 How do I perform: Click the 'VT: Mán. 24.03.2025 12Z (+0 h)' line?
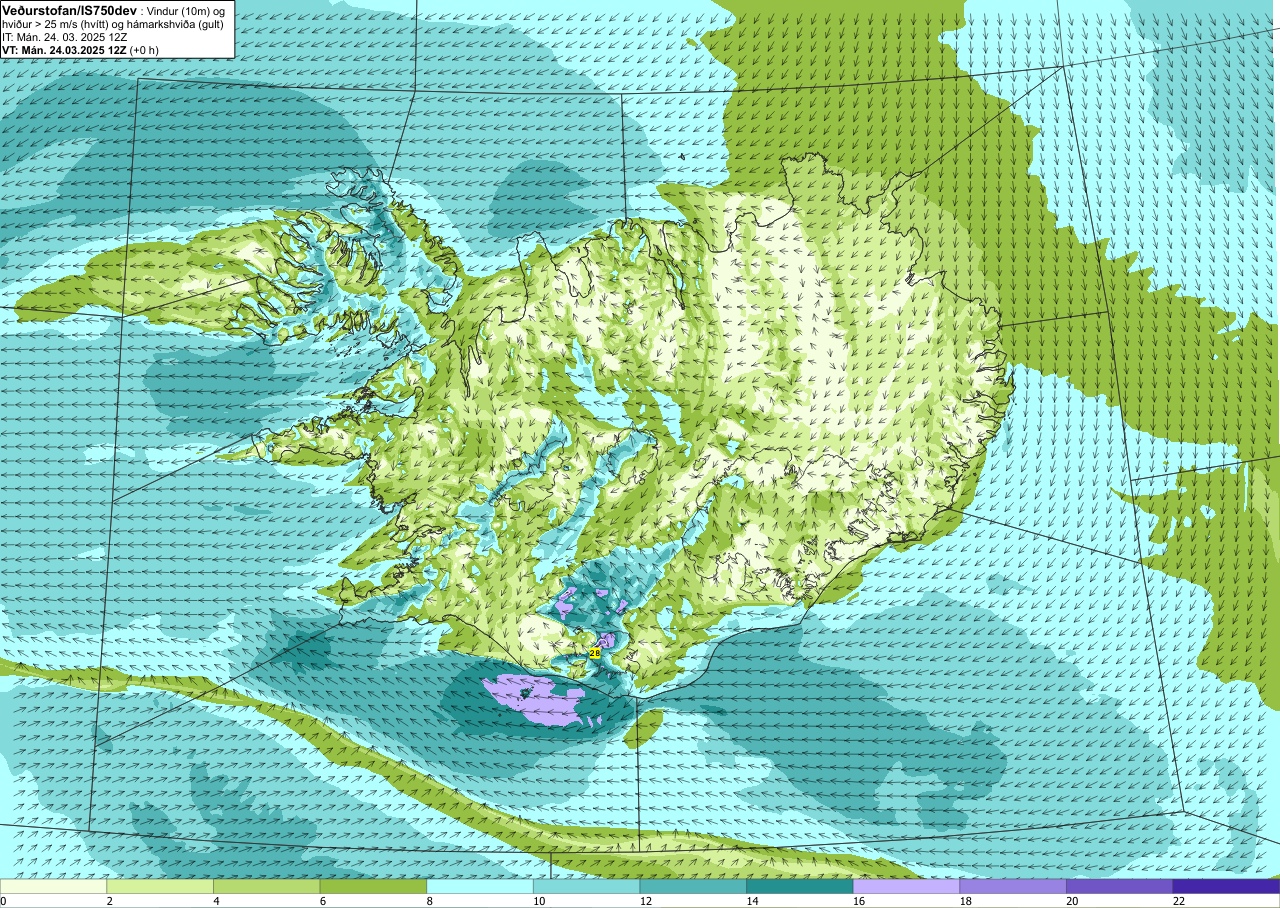coord(80,50)
